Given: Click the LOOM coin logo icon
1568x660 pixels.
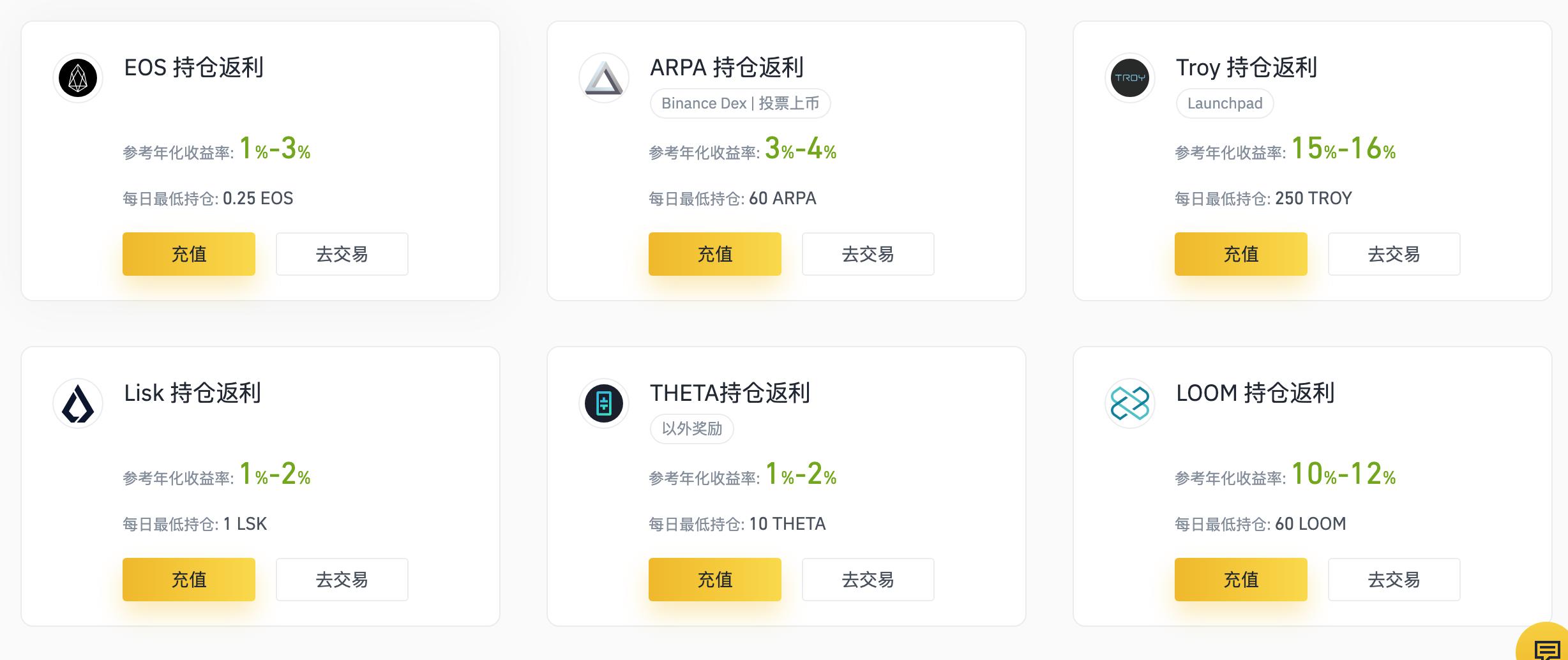Looking at the screenshot, I should 1130,403.
